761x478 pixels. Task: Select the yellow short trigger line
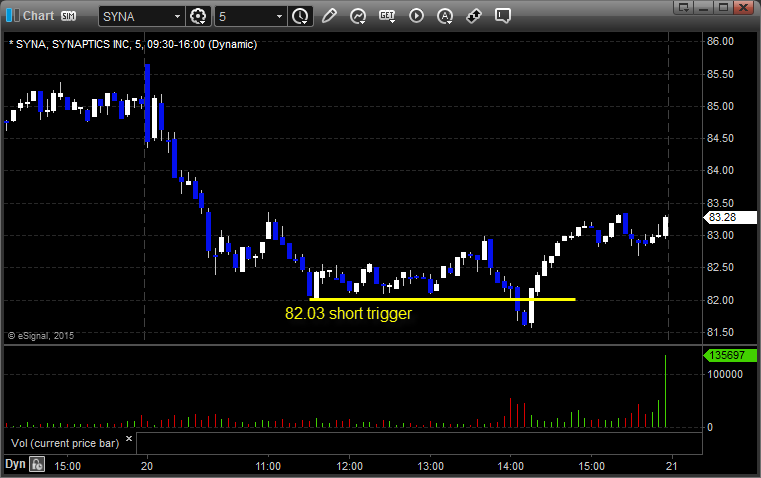tap(442, 299)
